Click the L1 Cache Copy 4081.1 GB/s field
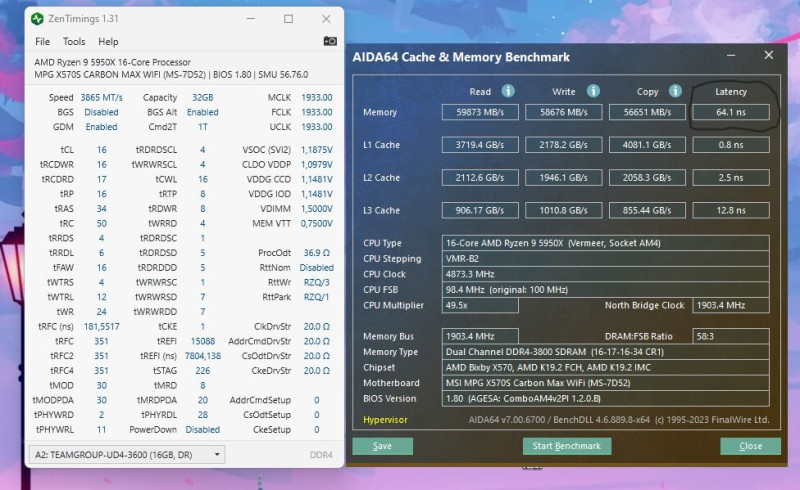This screenshot has width=800, height=490. pos(647,145)
